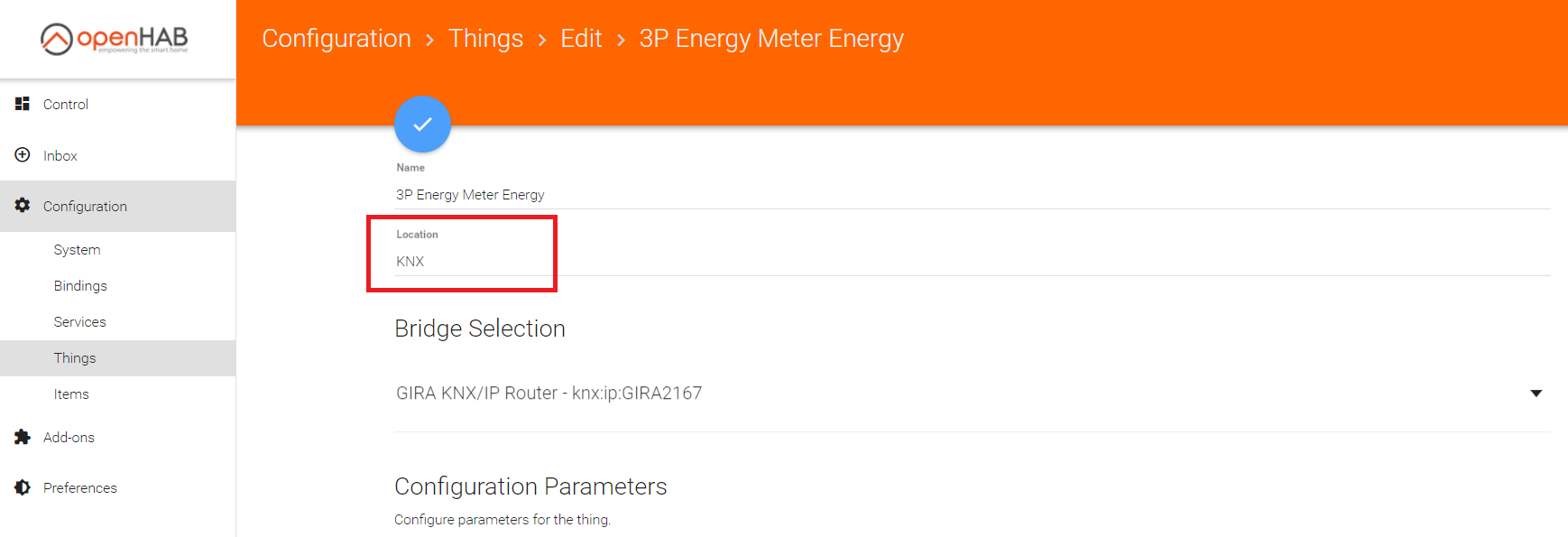1568x537 pixels.
Task: Click the Name input field
Action: pyautogui.click(x=972, y=195)
